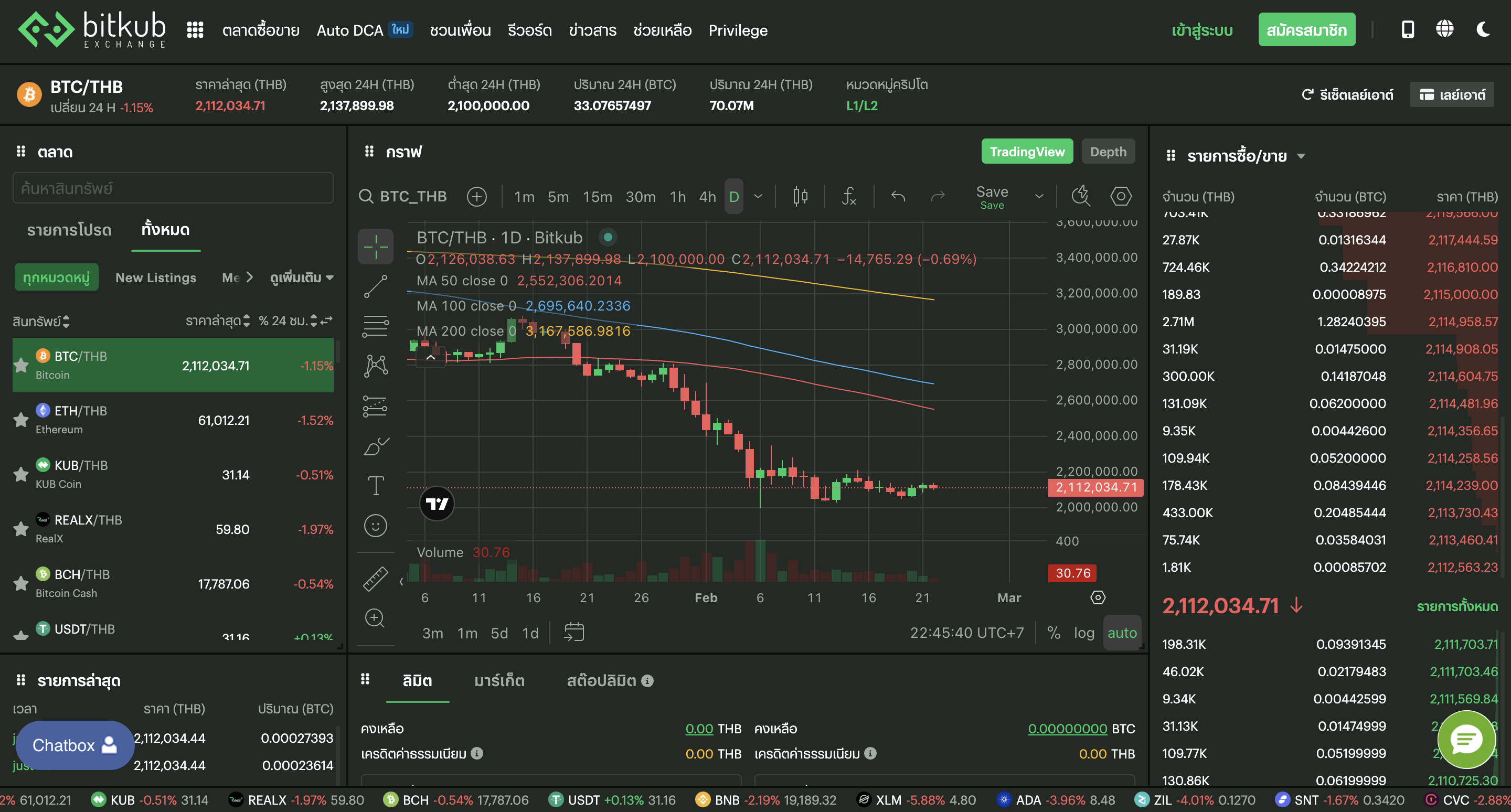
Task: Select the ruler measure tool
Action: point(376,579)
